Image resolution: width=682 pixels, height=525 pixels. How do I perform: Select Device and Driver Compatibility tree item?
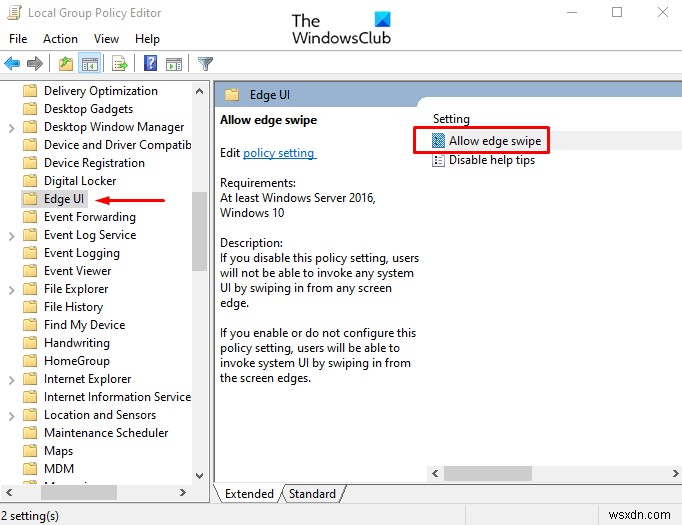(117, 144)
